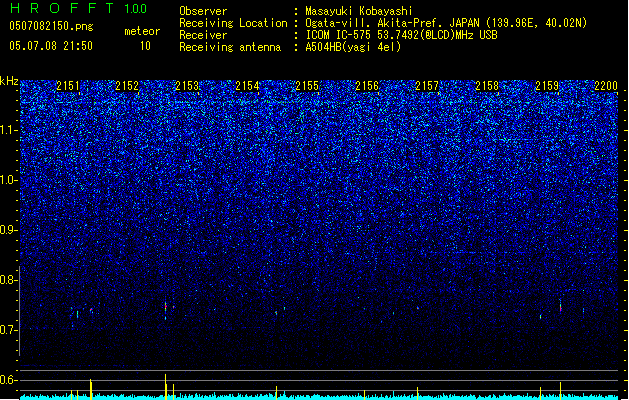Click the 2152 time marker
The width and height of the screenshot is (629, 400).
(x=127, y=86)
